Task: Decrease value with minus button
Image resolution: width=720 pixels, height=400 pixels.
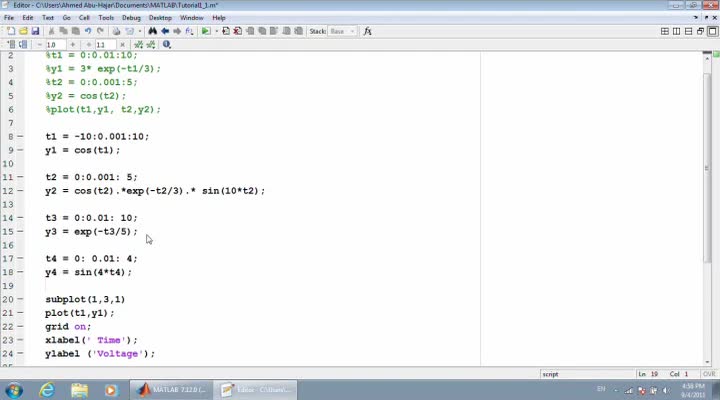Action: (x=39, y=45)
